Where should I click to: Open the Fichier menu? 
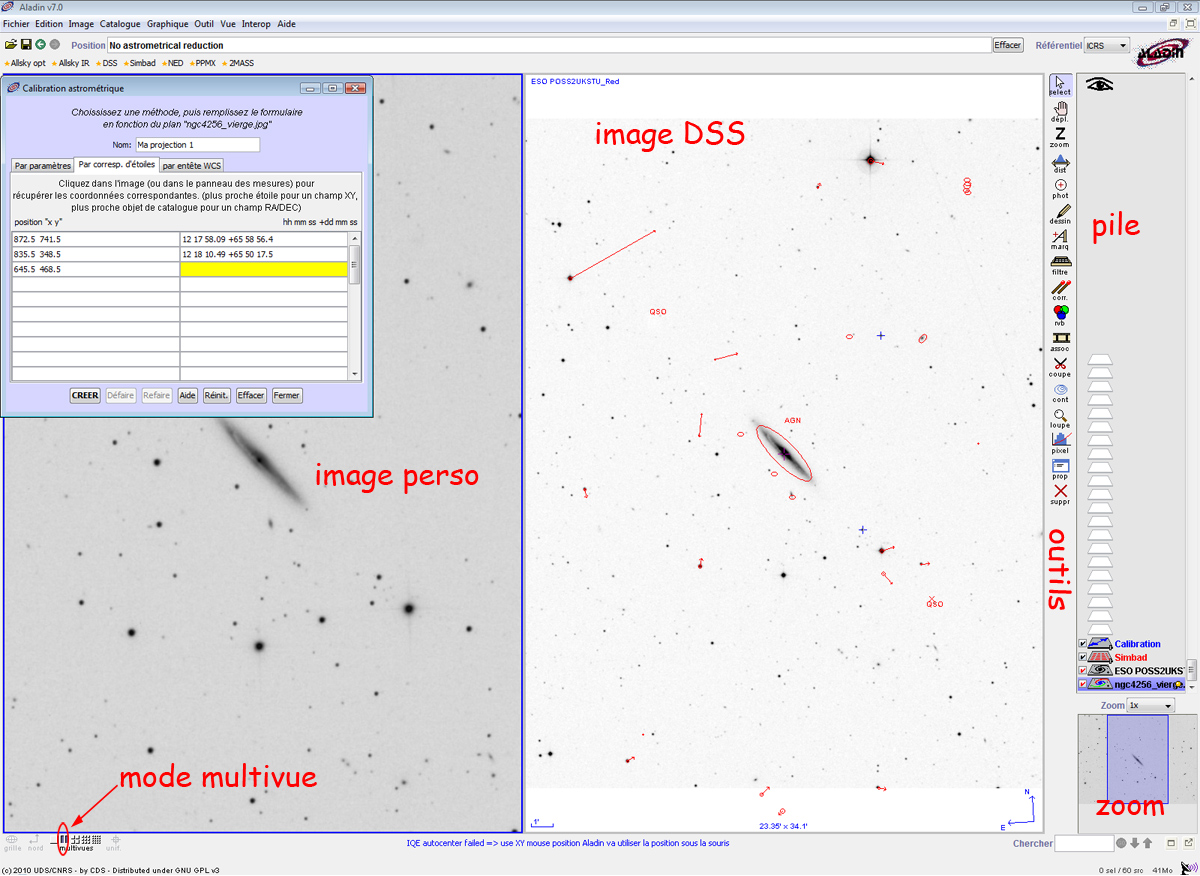(x=16, y=23)
